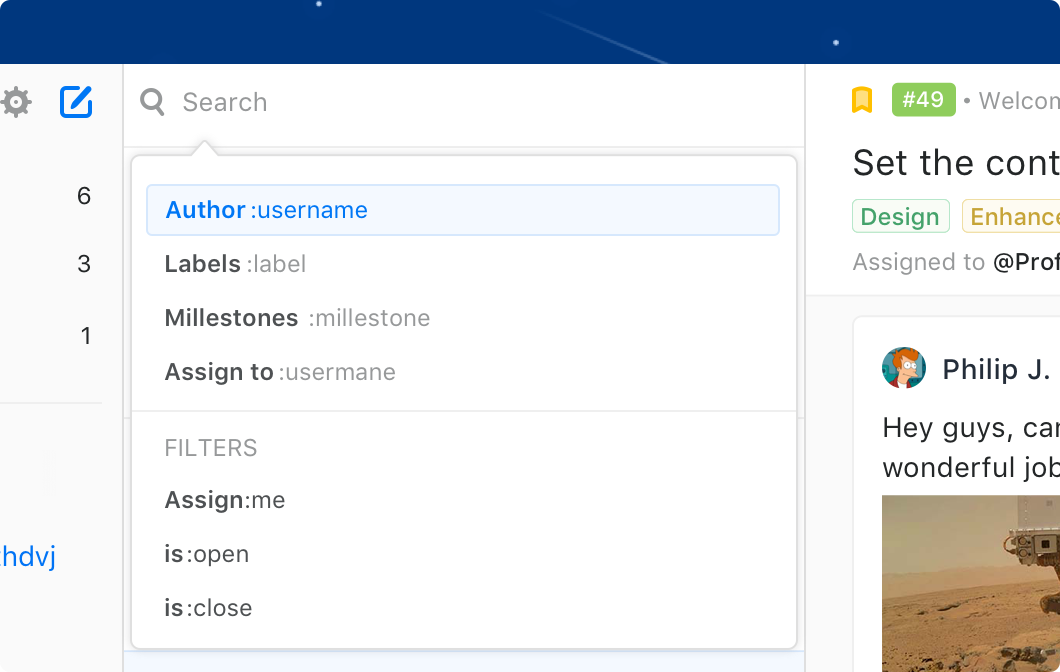Open the blue hdvj link in sidebar
This screenshot has width=1060, height=672.
tap(28, 556)
